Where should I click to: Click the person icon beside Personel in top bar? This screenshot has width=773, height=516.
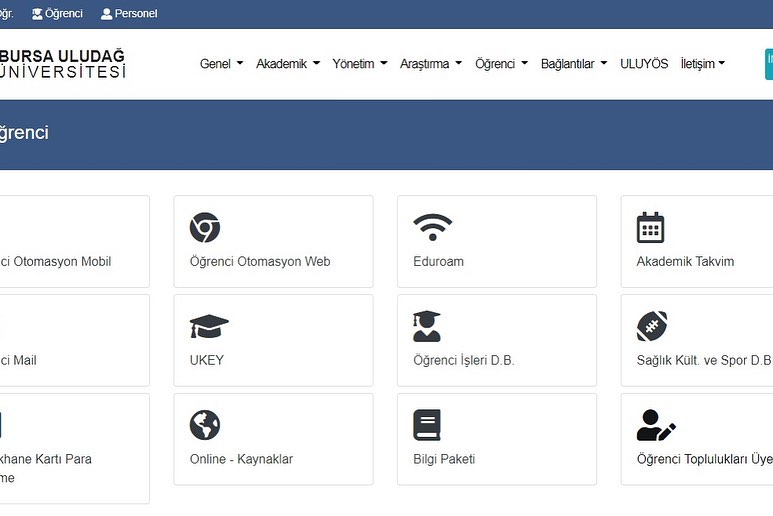click(106, 14)
